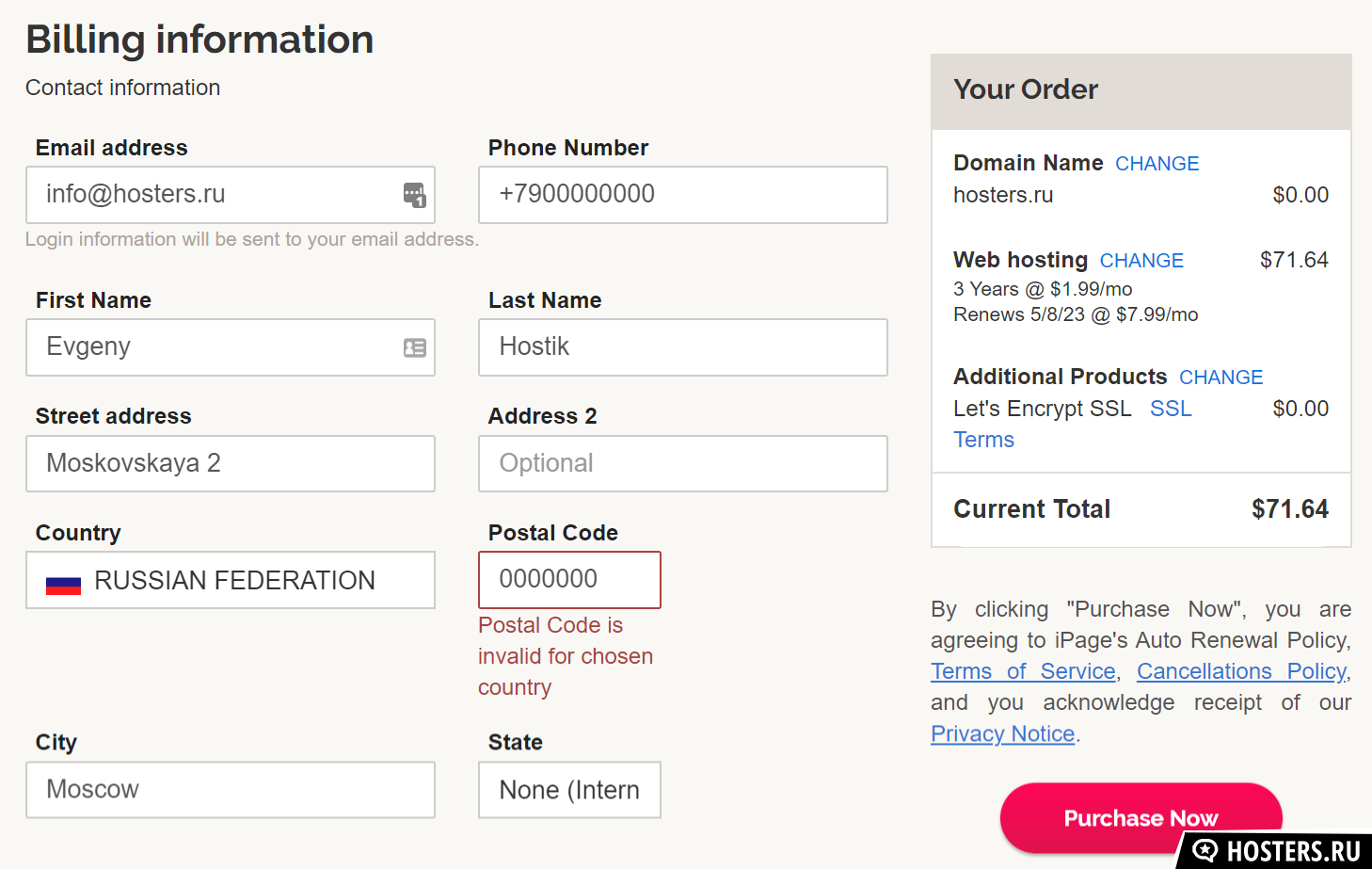Click CHANGE next to Domain Name
The width and height of the screenshot is (1372, 869).
click(x=1157, y=164)
